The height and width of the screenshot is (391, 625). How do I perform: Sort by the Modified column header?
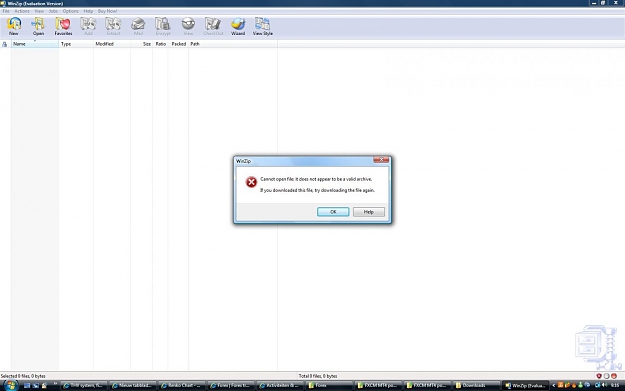(112, 44)
